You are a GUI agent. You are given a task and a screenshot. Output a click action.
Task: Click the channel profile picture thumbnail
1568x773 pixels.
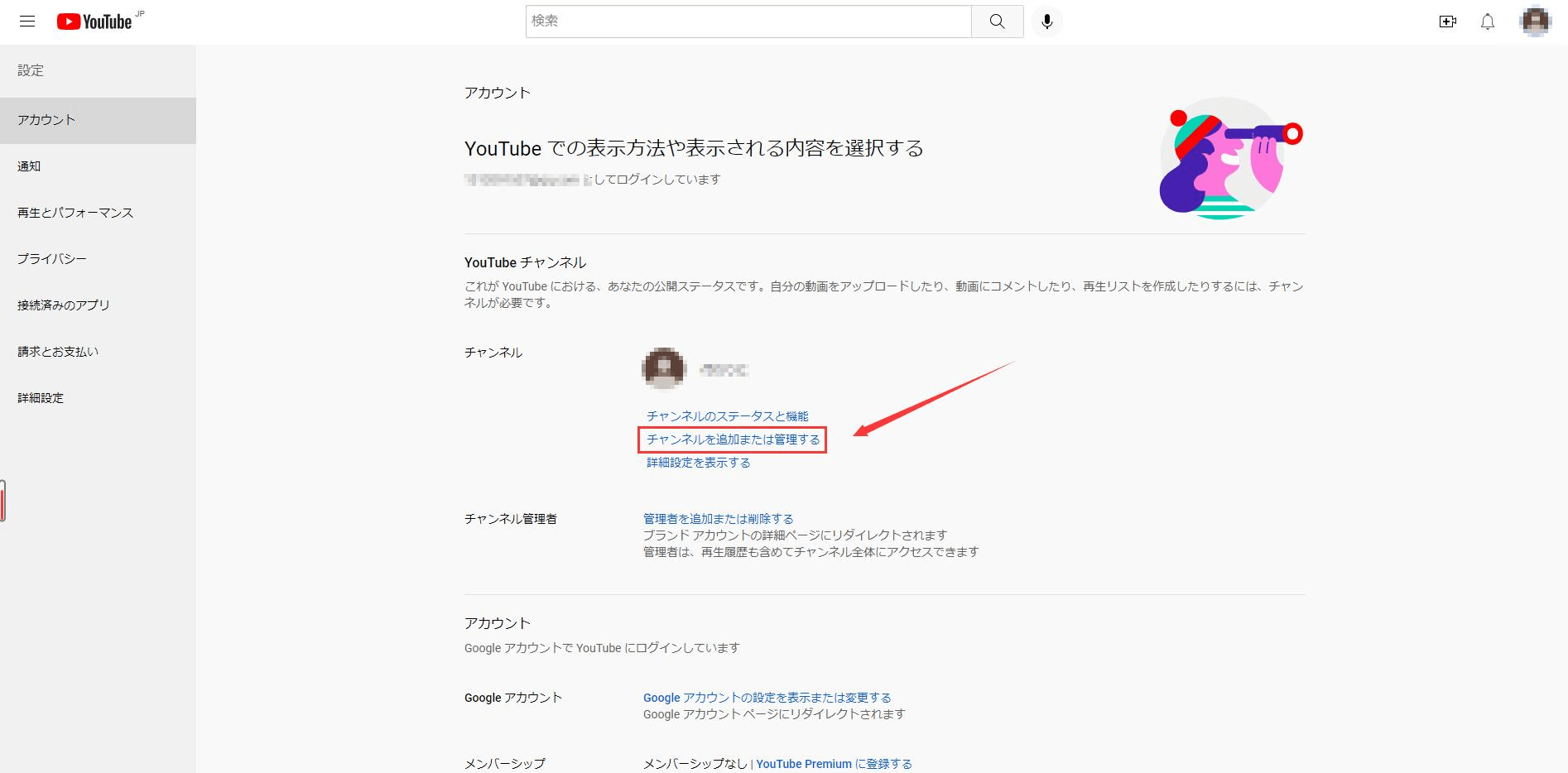[x=661, y=368]
